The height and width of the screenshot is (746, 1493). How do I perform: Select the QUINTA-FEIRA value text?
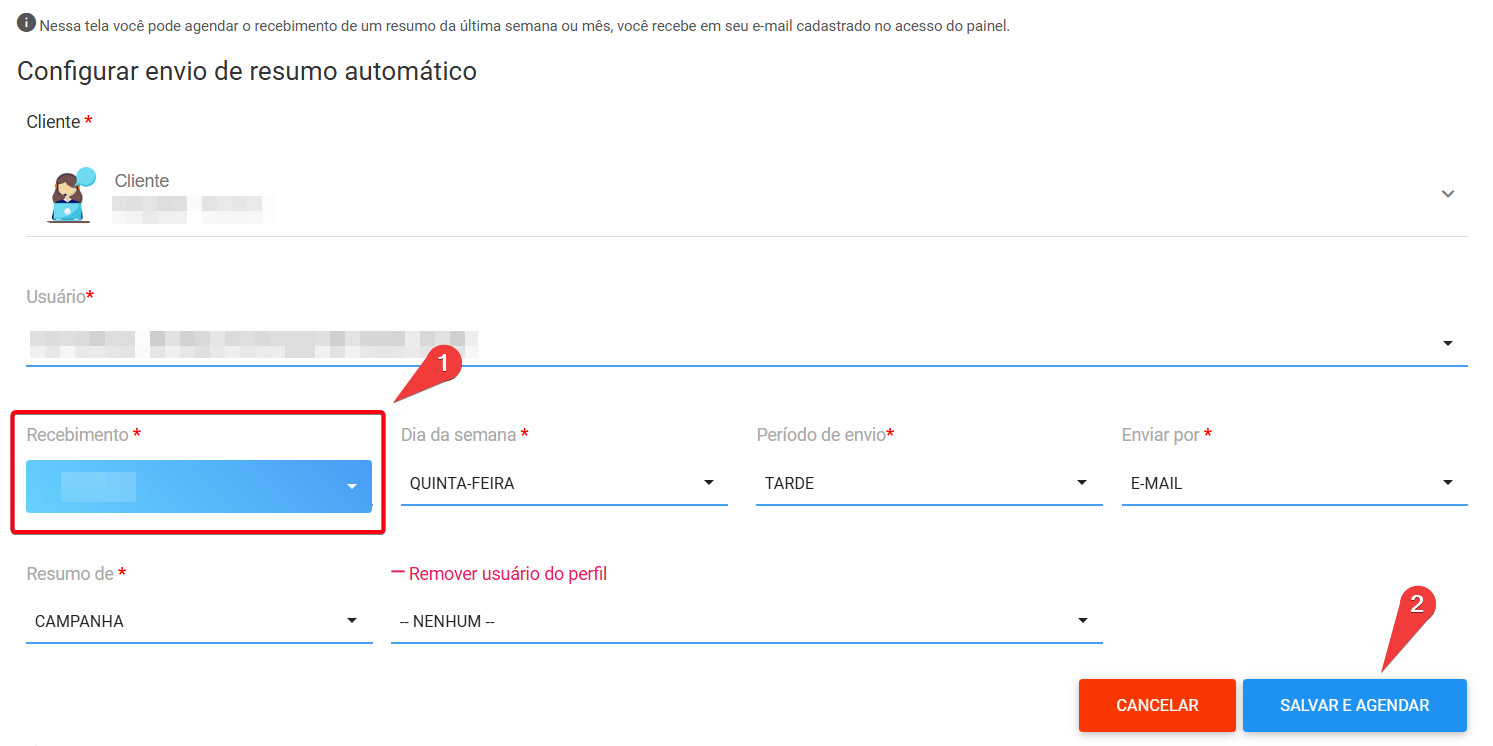[462, 484]
